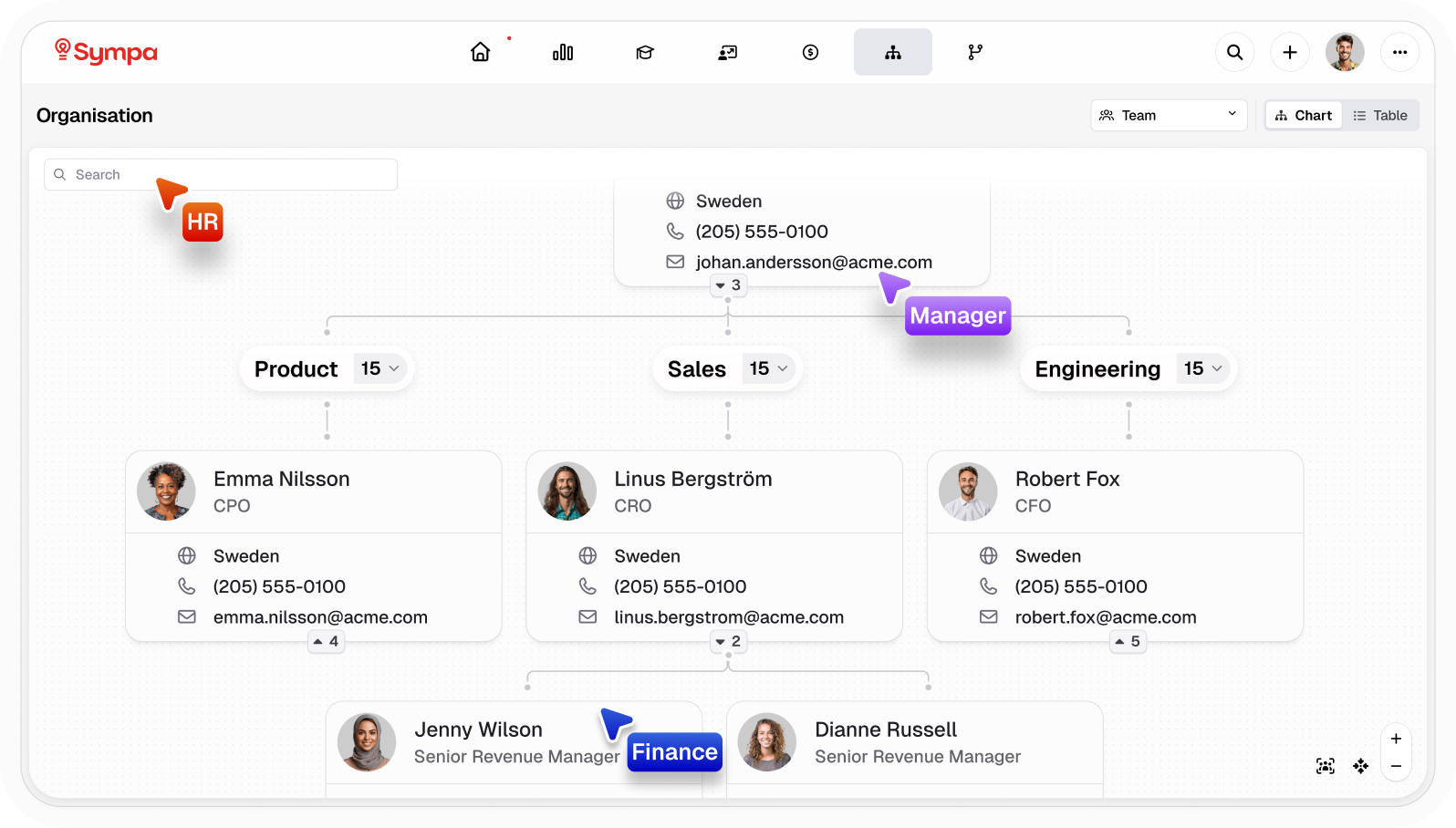
Task: Switch to the Table view
Action: pyautogui.click(x=1380, y=115)
